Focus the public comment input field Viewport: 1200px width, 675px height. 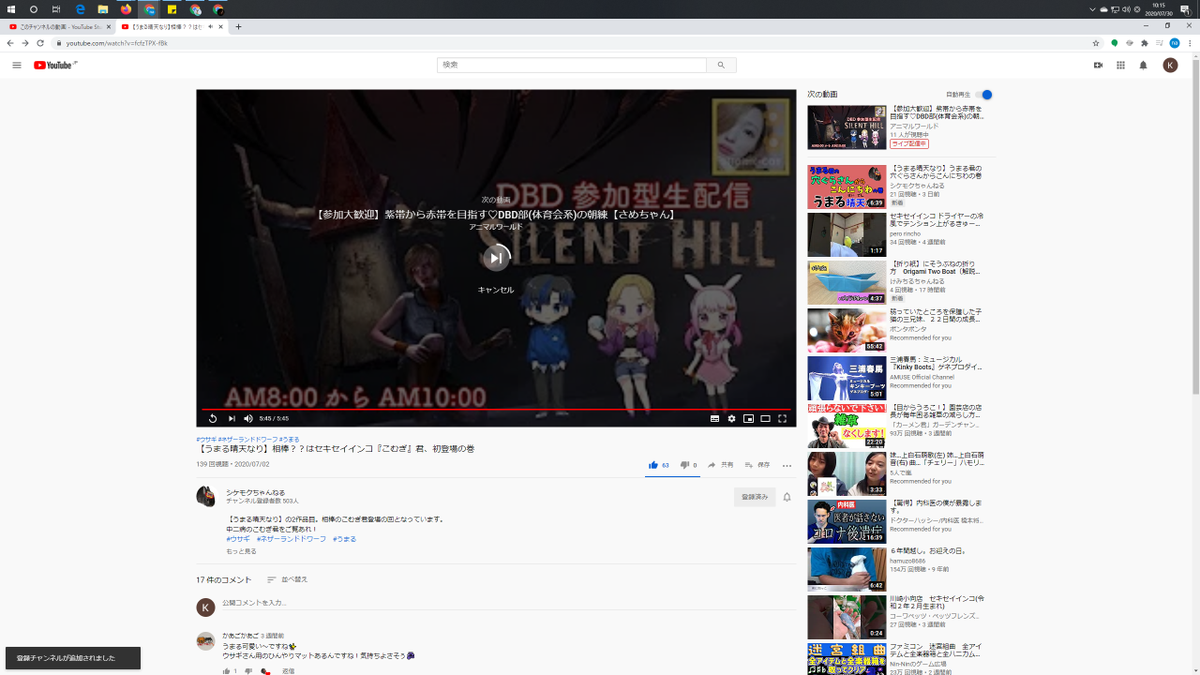pyautogui.click(x=509, y=603)
